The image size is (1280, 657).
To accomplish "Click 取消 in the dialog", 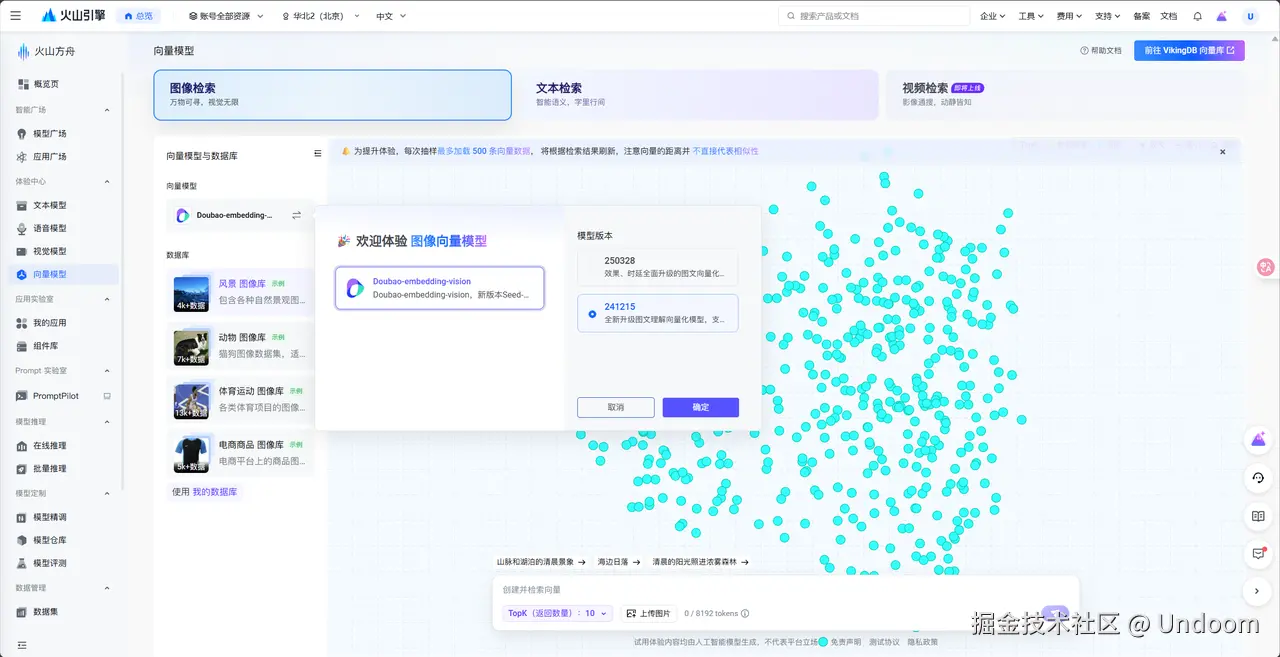I will click(x=616, y=407).
